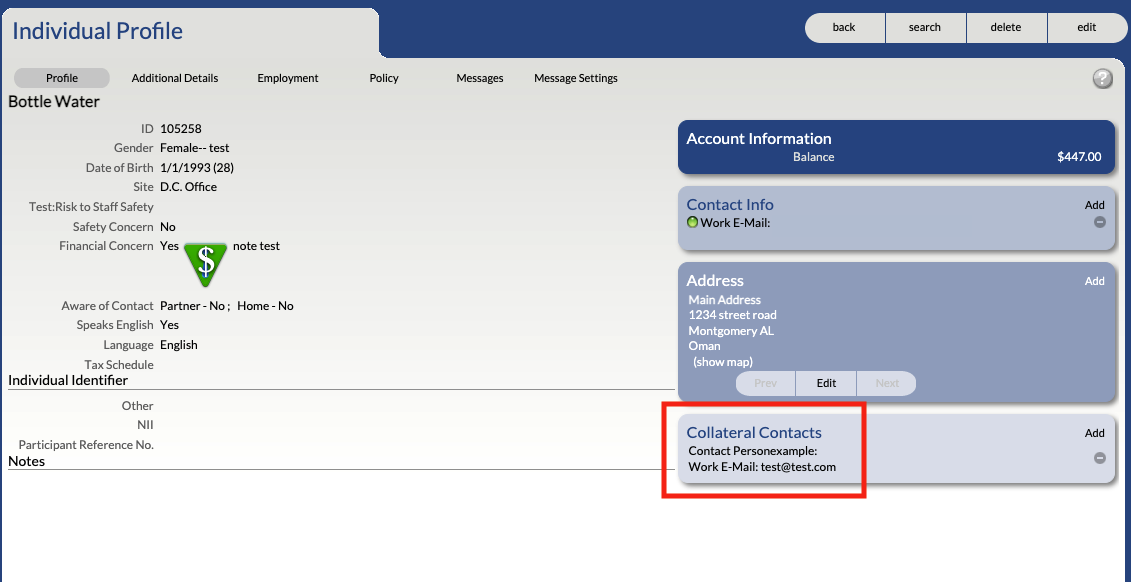Click the balance amount $447.00
This screenshot has height=582, width=1131.
pyautogui.click(x=1079, y=156)
